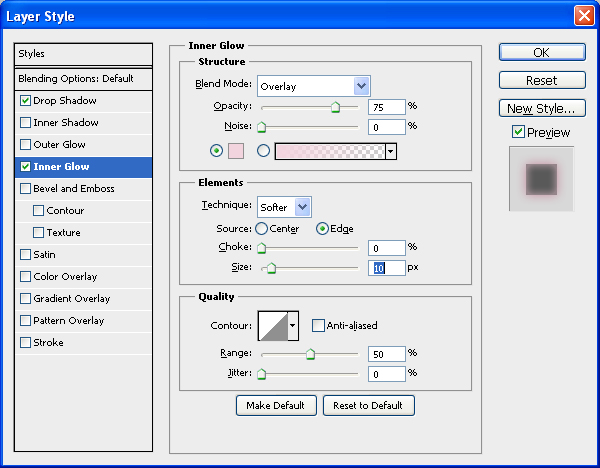Toggle the Drop Shadow checkbox
This screenshot has height=468, width=600.
tap(25, 101)
